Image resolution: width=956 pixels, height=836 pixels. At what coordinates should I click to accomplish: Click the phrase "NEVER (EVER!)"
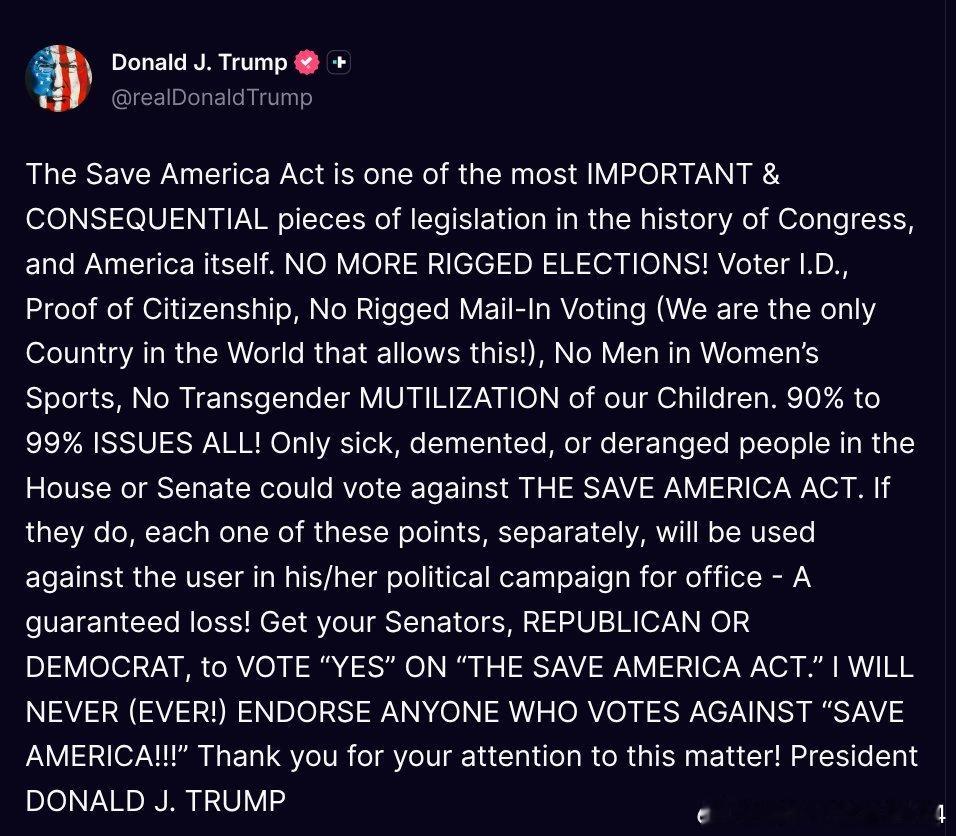tap(125, 712)
